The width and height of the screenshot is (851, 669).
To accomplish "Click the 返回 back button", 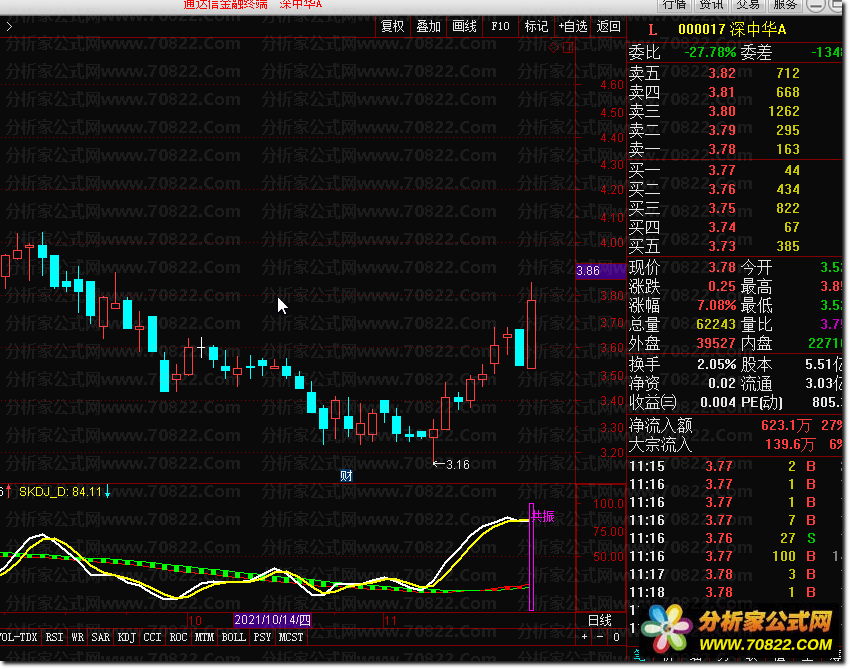I will [x=608, y=27].
